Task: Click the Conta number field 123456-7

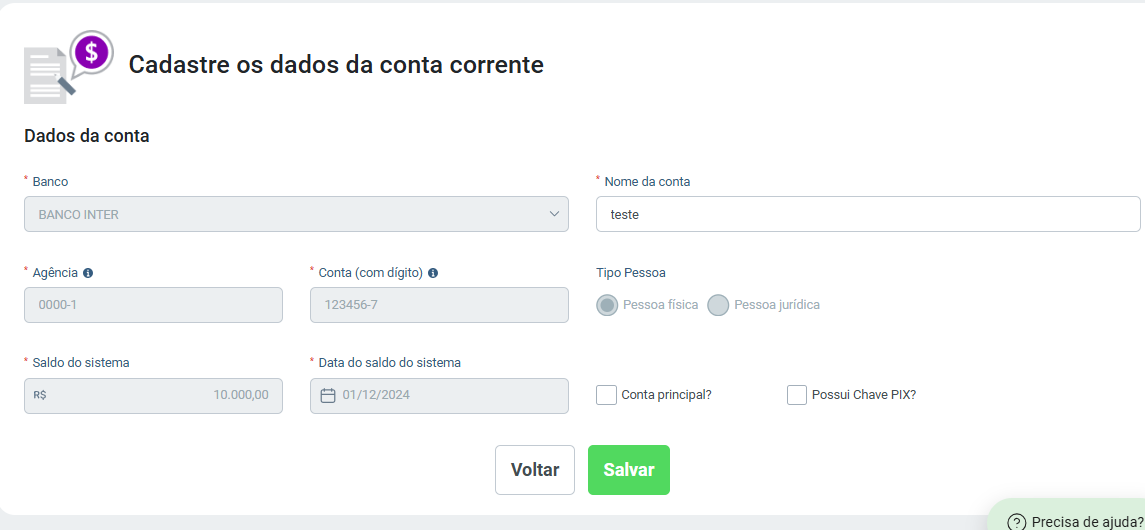Action: coord(439,305)
